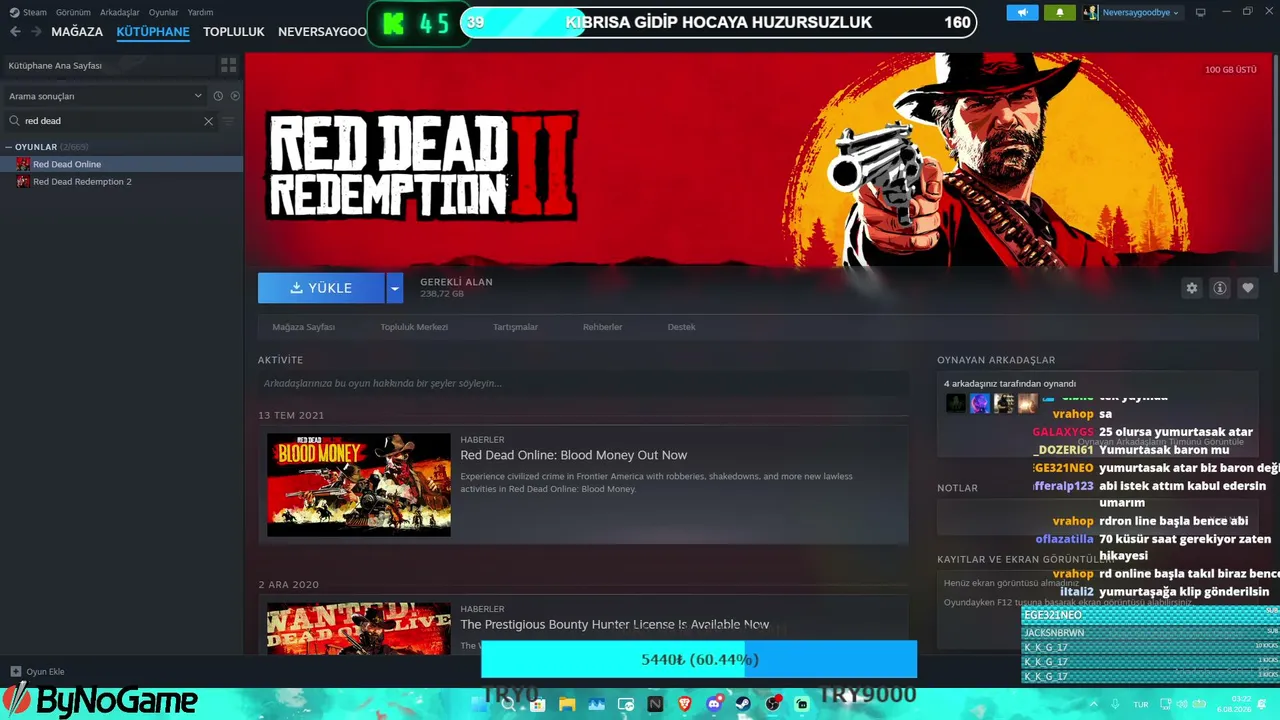Switch library to grid view icon
The height and width of the screenshot is (720, 1280).
point(229,65)
